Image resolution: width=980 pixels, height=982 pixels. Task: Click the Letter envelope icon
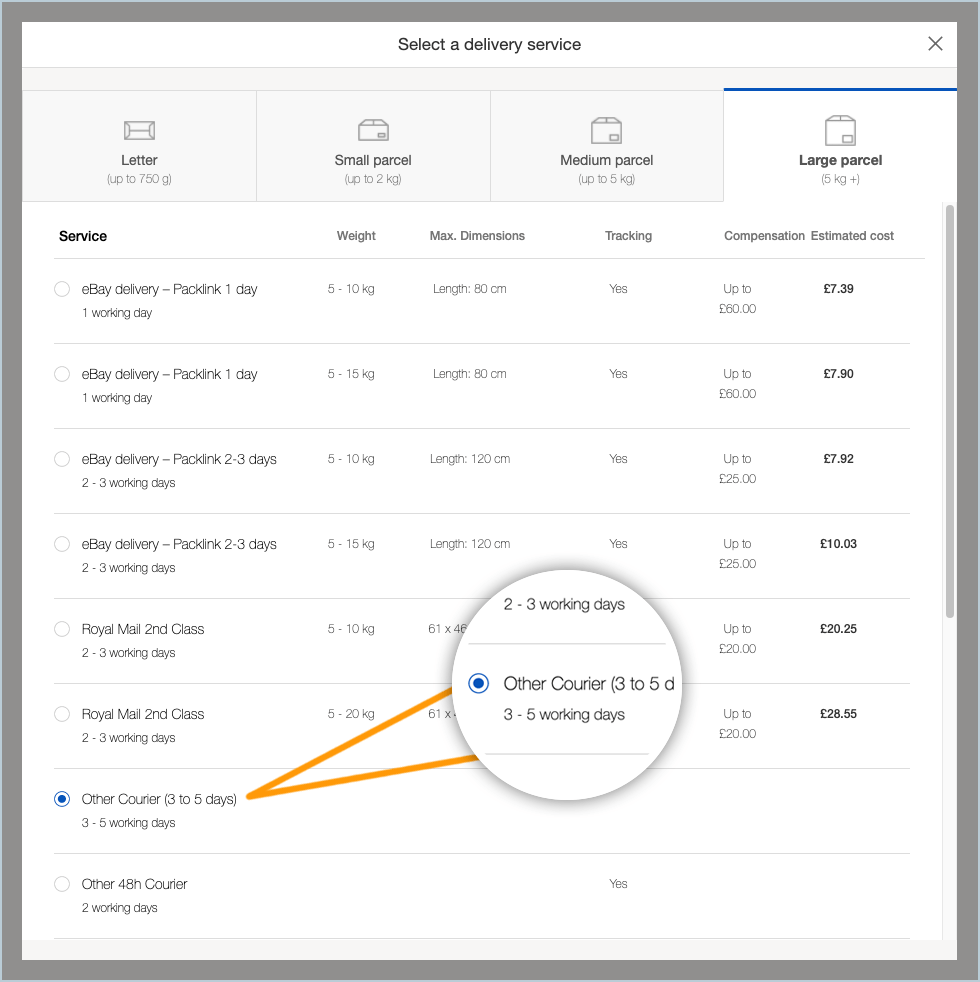[x=139, y=130]
